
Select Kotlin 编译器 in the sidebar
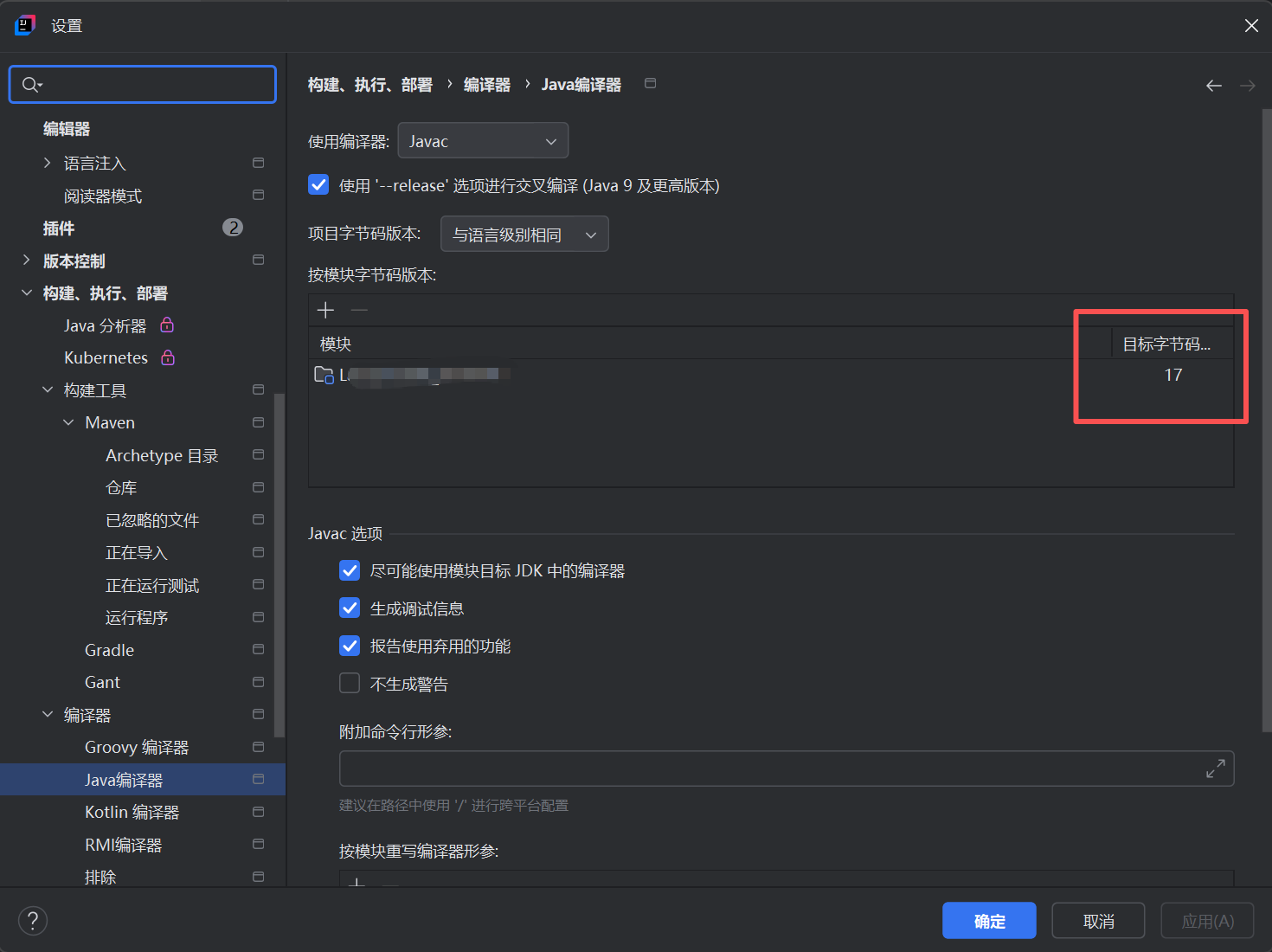pyautogui.click(x=132, y=812)
